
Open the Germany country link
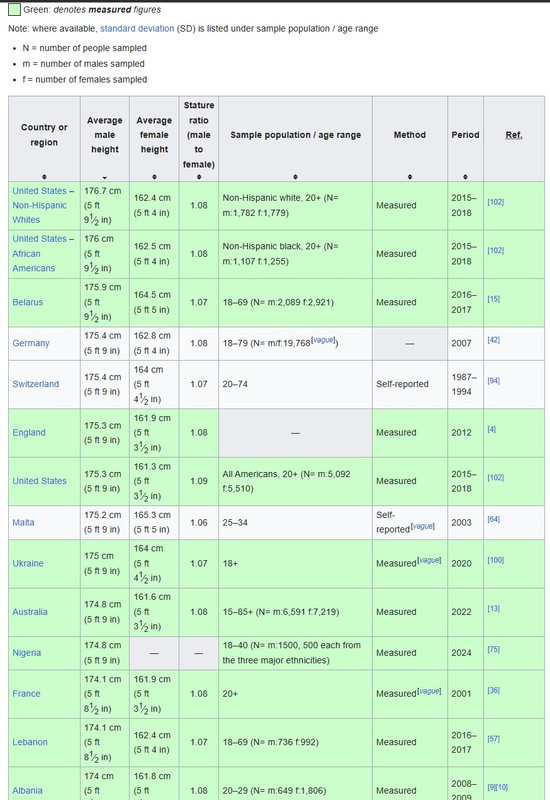(x=31, y=343)
